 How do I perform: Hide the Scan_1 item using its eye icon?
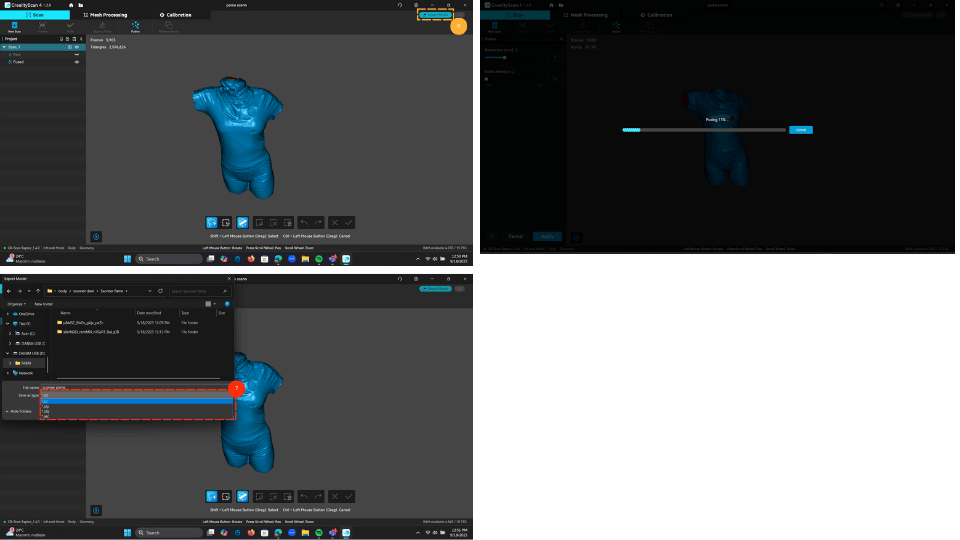pos(77,47)
